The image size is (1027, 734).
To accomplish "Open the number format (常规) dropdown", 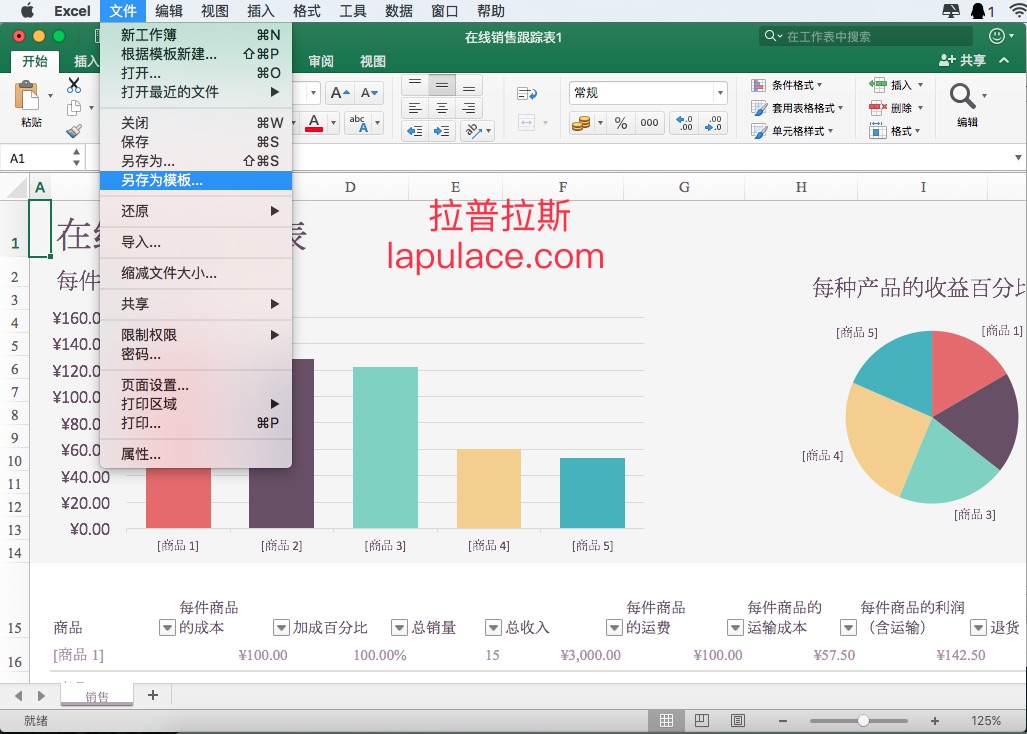I will [x=720, y=93].
